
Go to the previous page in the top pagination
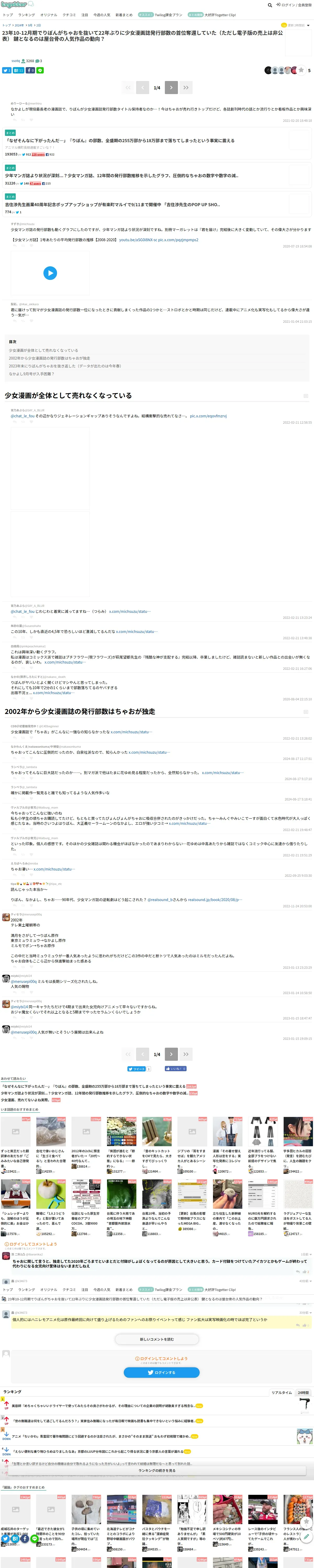coord(142,88)
